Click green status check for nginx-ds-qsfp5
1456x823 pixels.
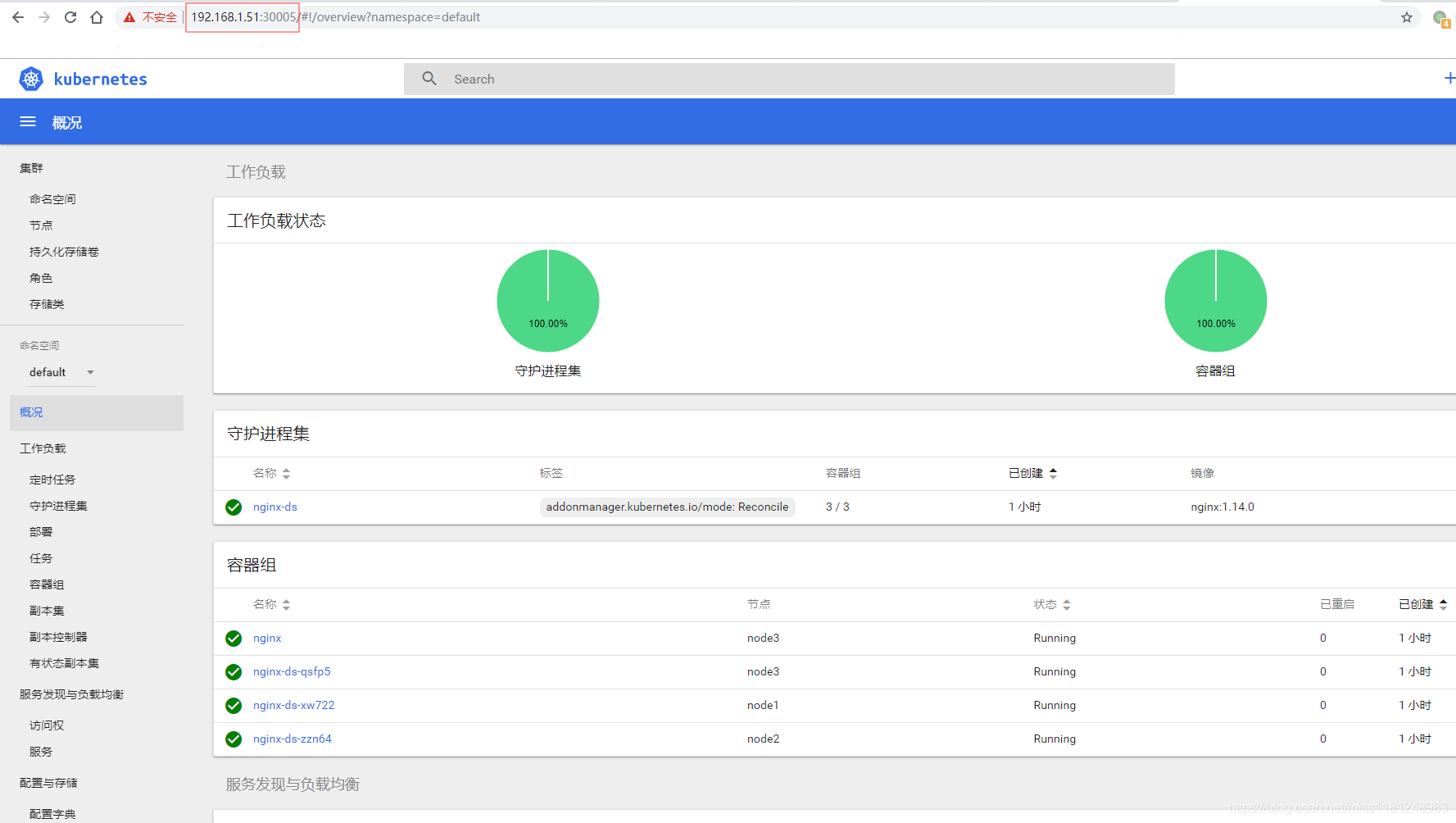tap(234, 672)
